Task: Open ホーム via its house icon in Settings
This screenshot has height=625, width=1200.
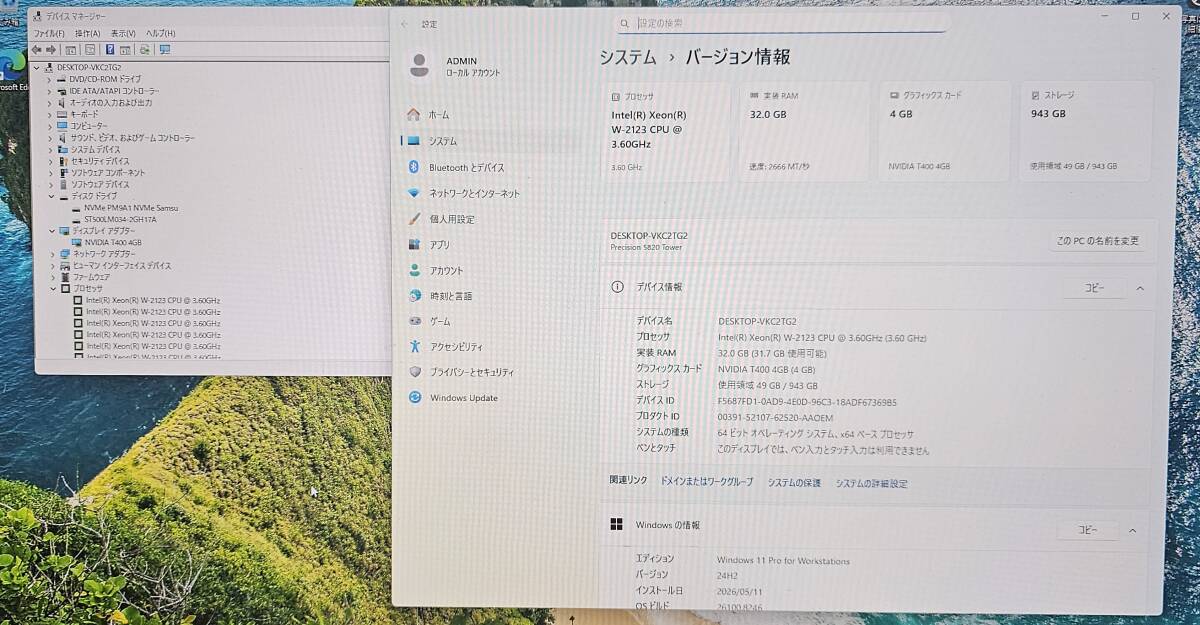Action: [414, 115]
